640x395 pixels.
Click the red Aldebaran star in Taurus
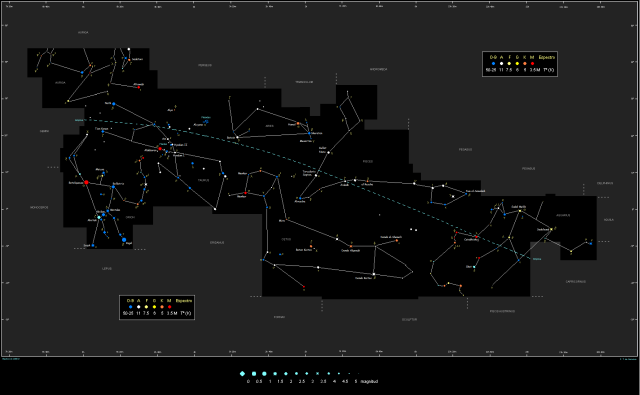tap(160, 149)
